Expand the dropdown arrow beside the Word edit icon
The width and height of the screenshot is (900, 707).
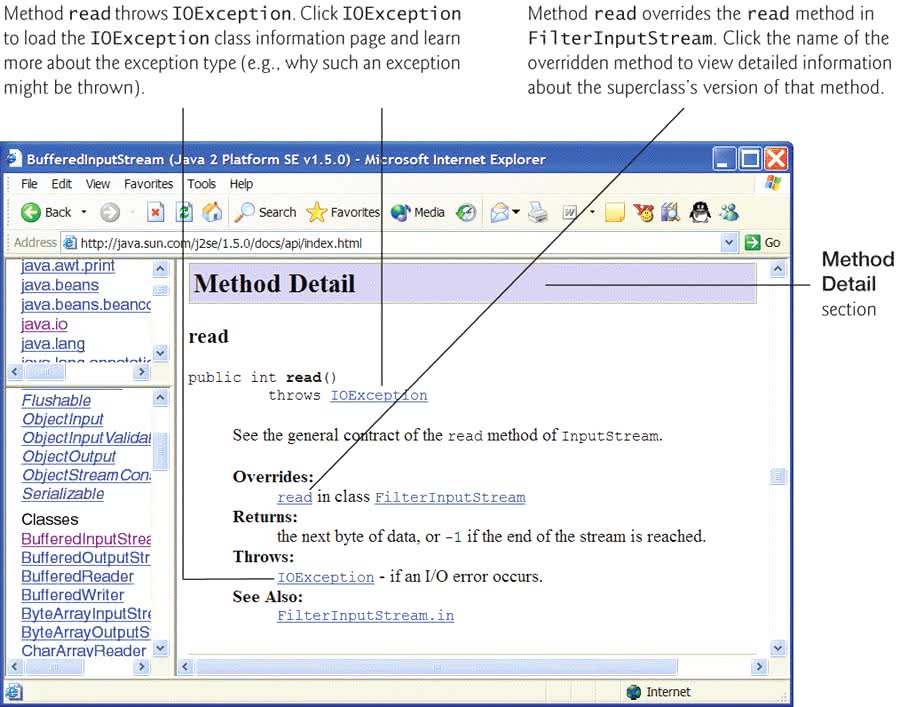[592, 212]
